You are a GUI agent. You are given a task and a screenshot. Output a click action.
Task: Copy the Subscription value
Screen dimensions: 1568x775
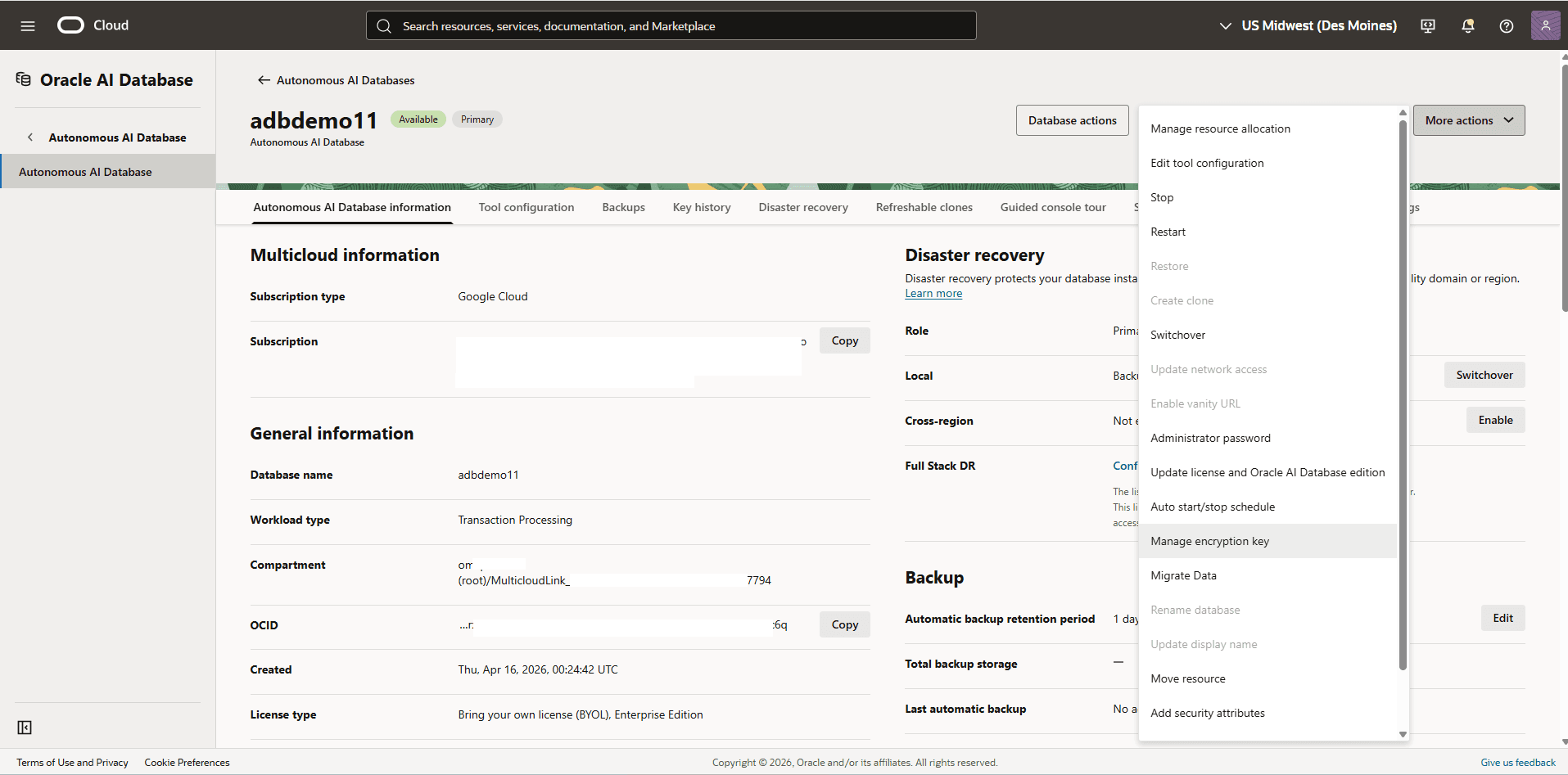pos(845,340)
